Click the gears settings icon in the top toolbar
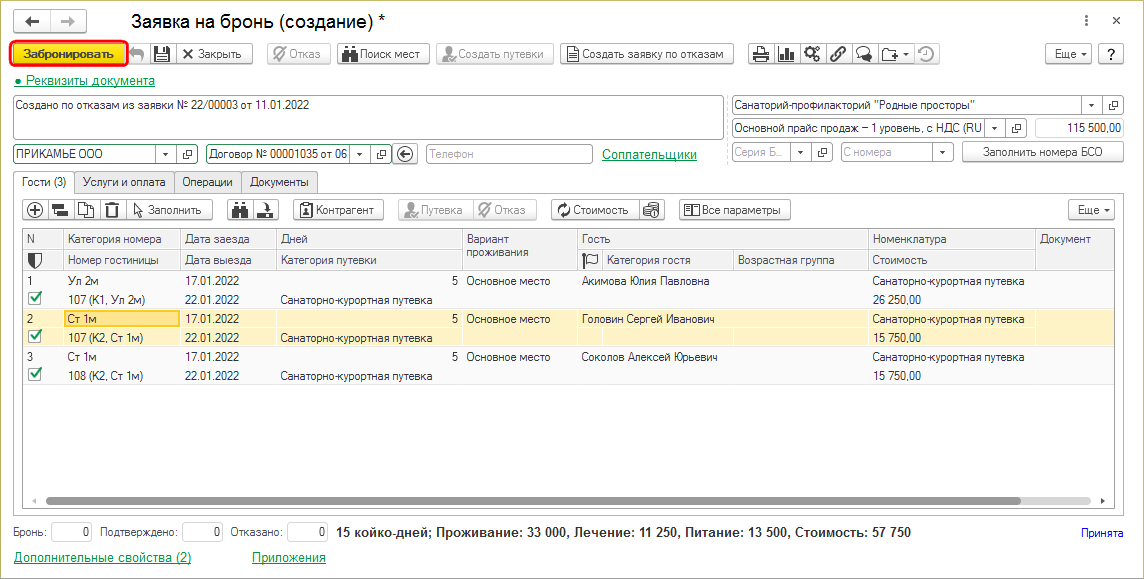Screen dimensions: 1144x579 (811, 54)
